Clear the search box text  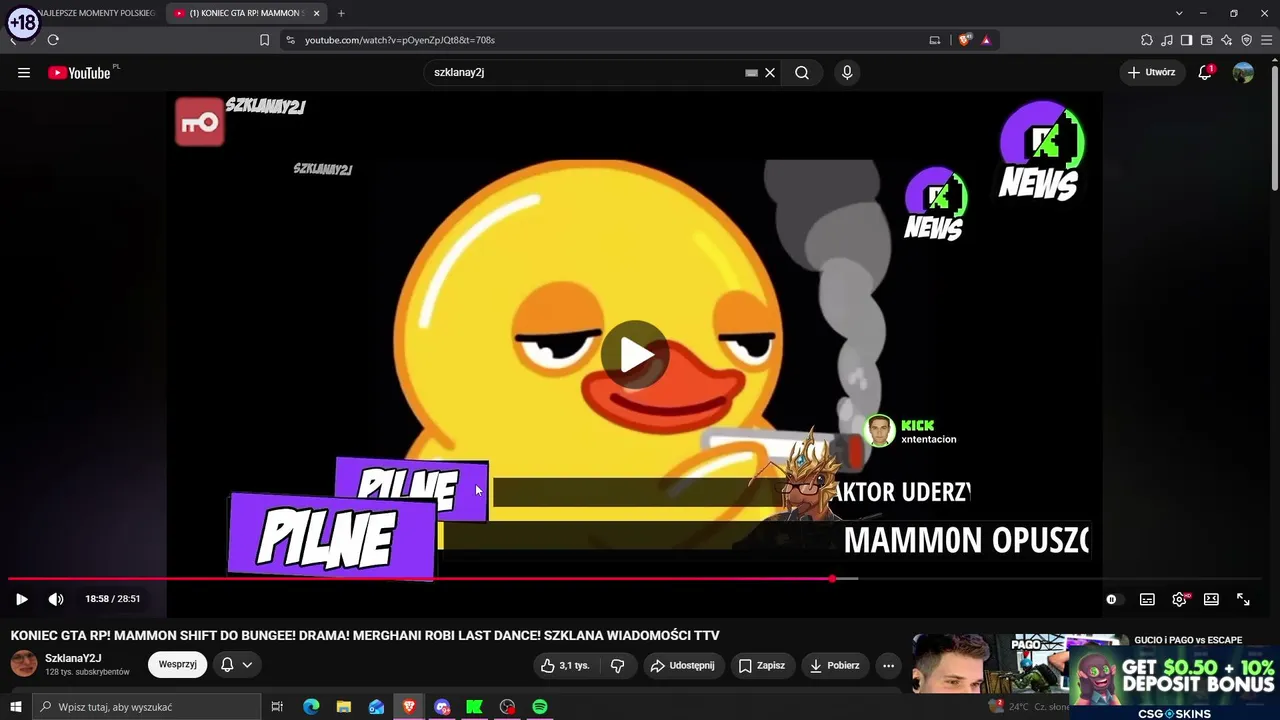coord(770,73)
